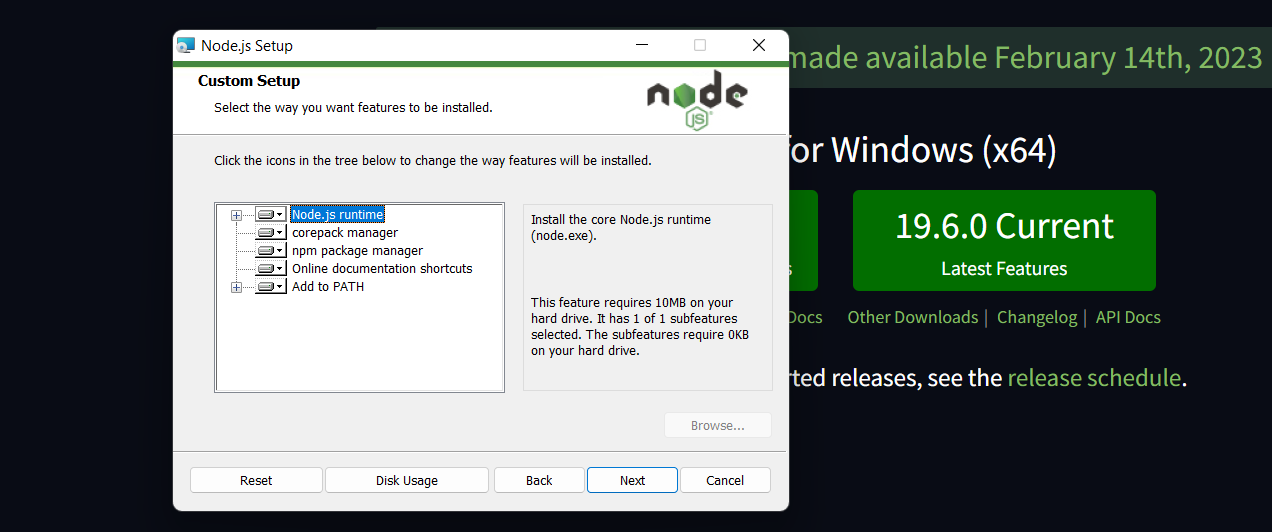Close the Node.js Setup window
Image resolution: width=1272 pixels, height=532 pixels.
pyautogui.click(x=759, y=45)
